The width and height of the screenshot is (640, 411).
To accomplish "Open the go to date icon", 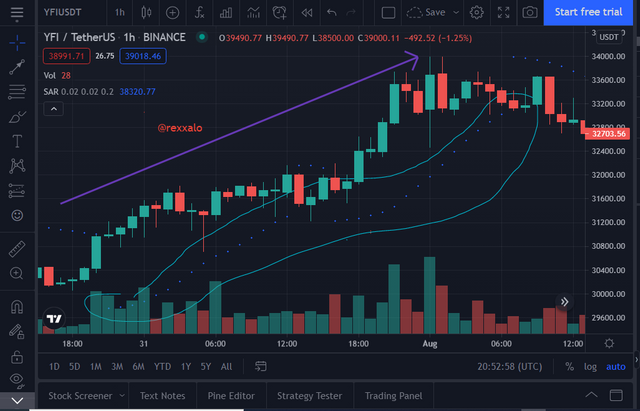I will click(260, 367).
